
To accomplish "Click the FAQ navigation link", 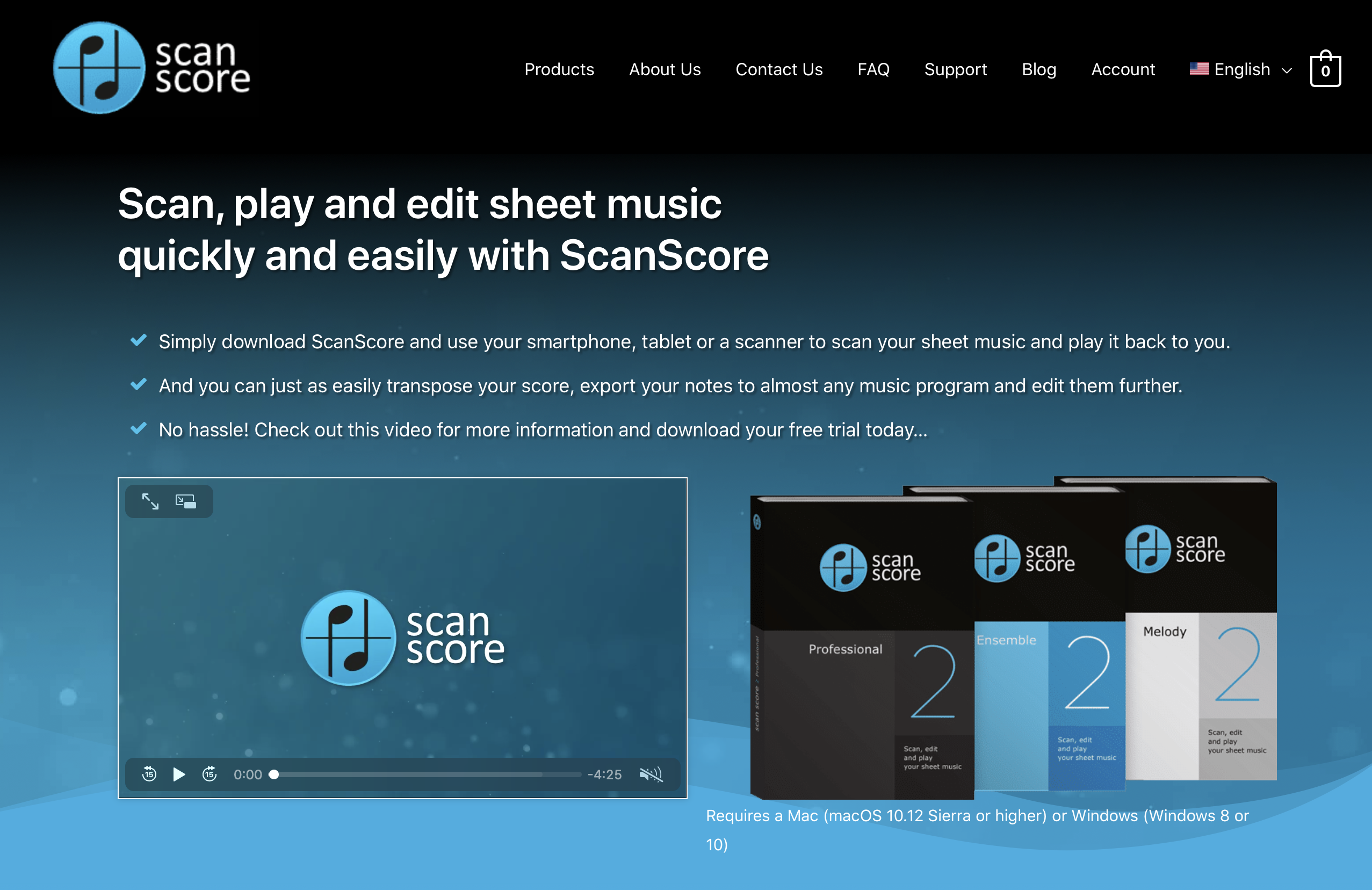I will (x=873, y=70).
